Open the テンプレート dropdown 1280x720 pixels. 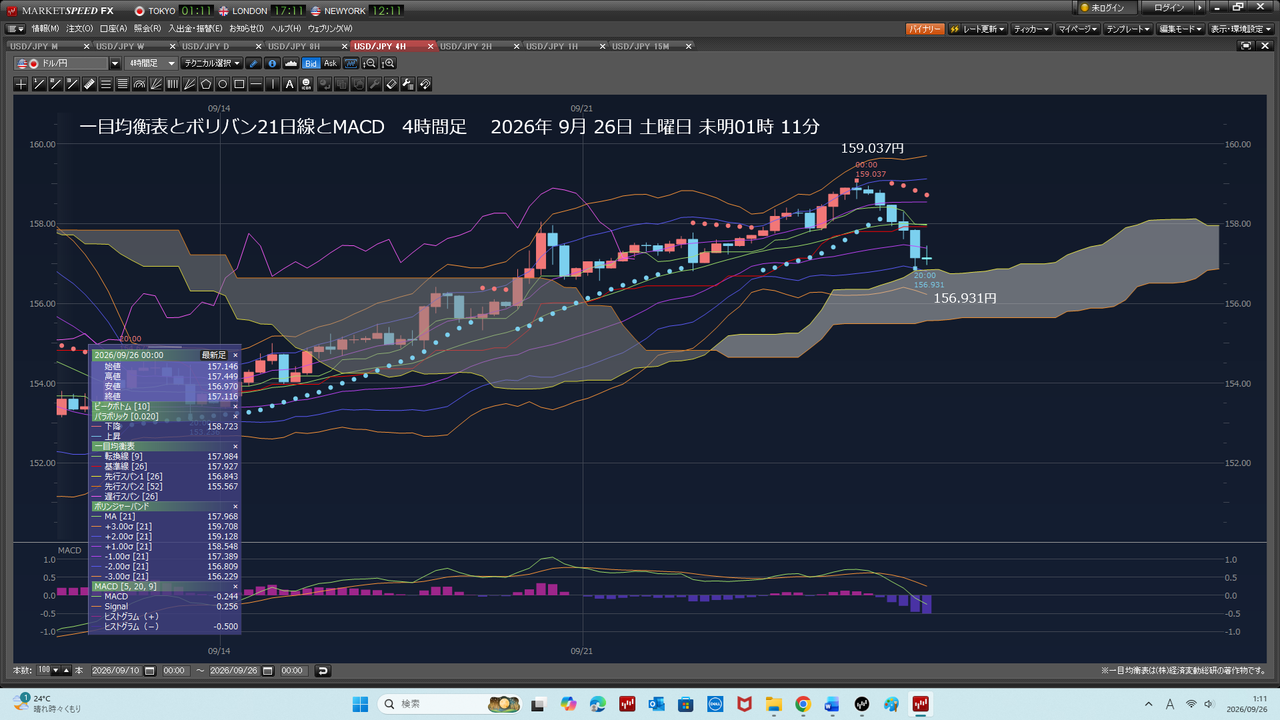tap(1130, 29)
